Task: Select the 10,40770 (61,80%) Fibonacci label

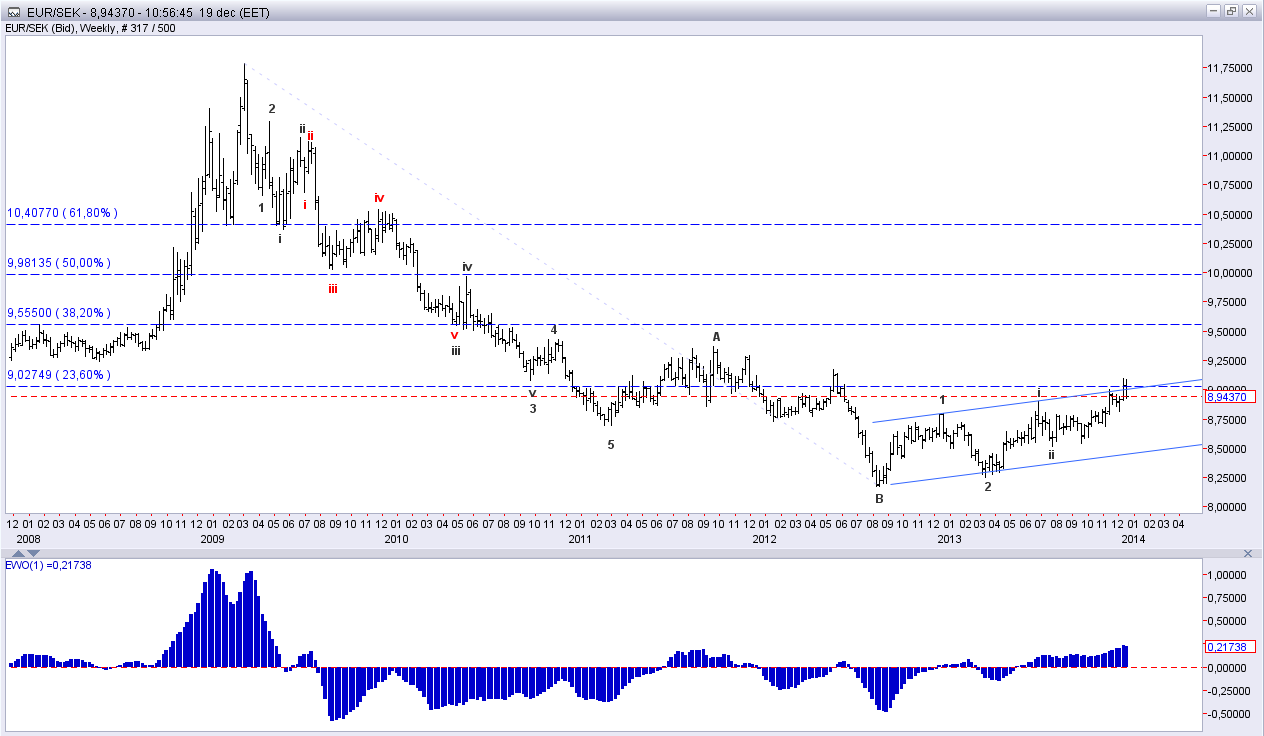Action: tap(63, 212)
